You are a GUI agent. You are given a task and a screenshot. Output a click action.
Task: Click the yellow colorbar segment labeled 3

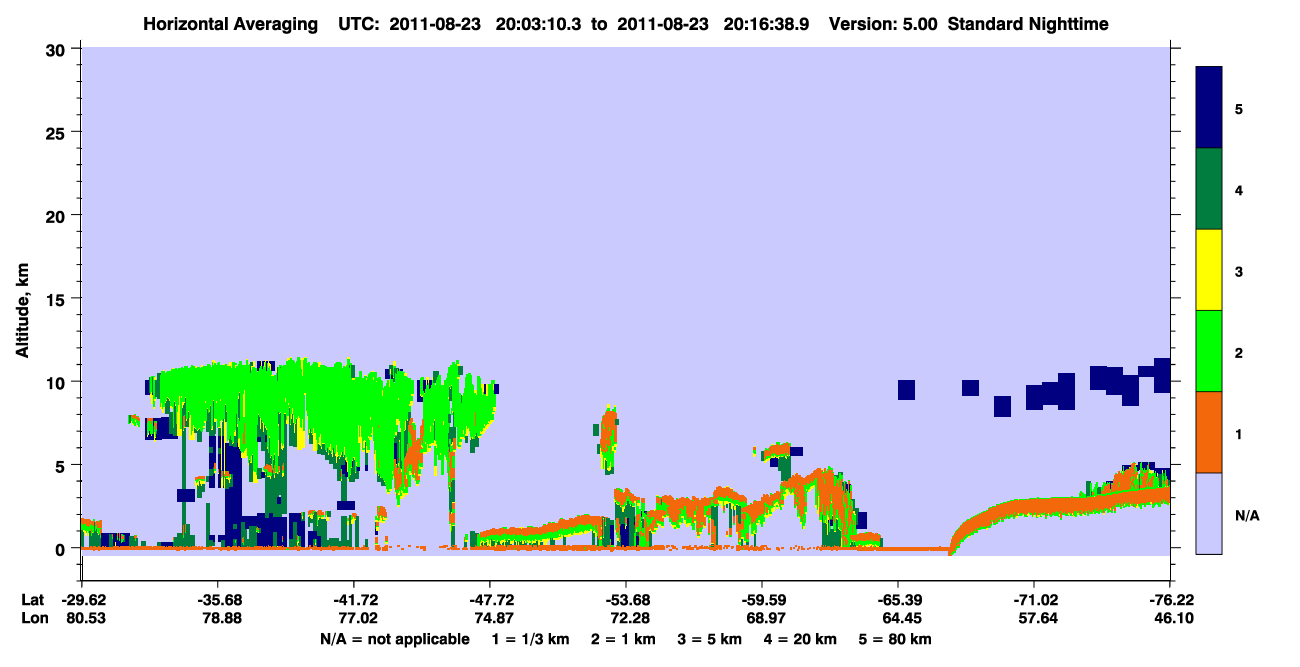click(1209, 270)
